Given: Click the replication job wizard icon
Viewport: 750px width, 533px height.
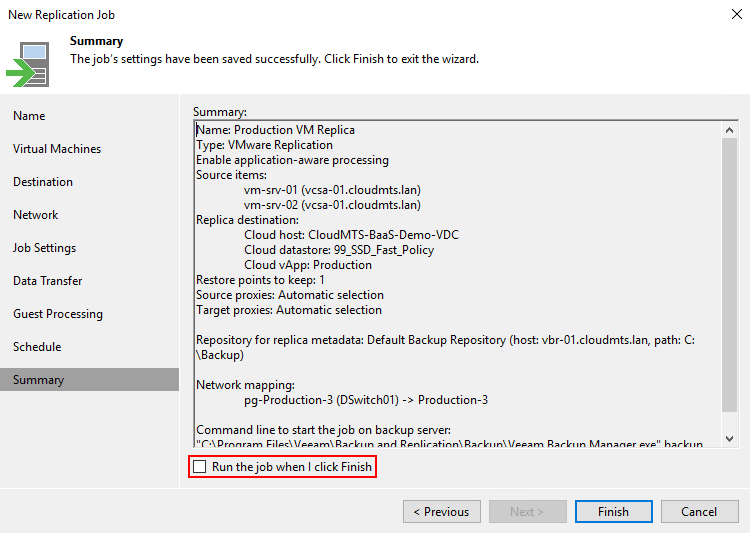Looking at the screenshot, I should [29, 64].
